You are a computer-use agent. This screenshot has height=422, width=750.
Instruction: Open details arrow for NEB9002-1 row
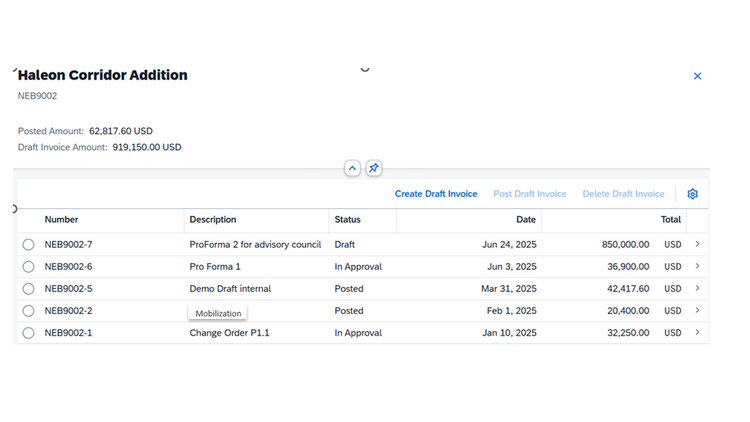coord(697,332)
